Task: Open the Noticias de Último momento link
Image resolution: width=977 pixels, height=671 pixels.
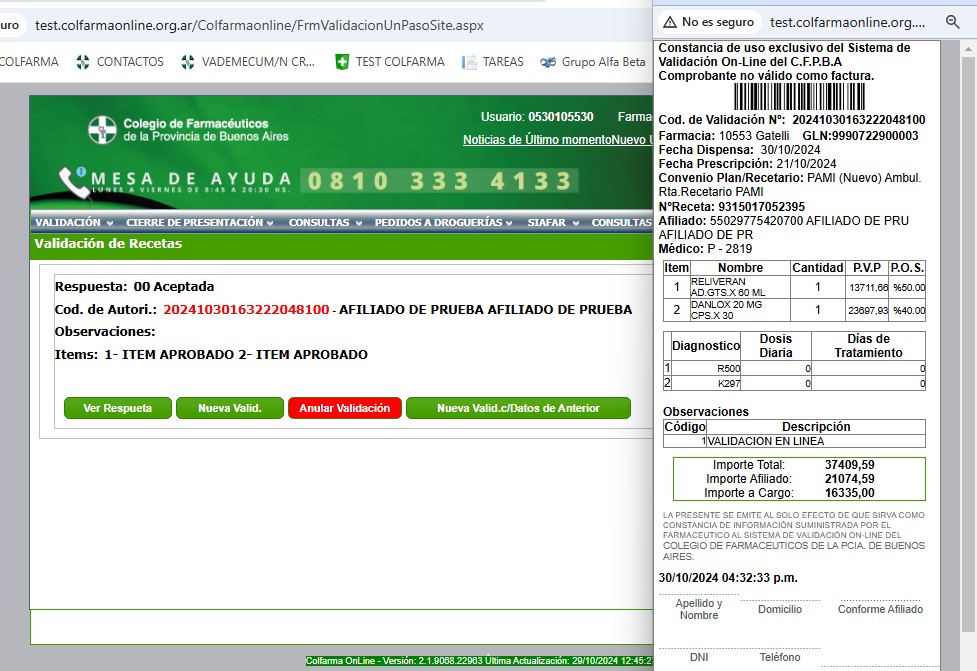Action: click(x=537, y=140)
